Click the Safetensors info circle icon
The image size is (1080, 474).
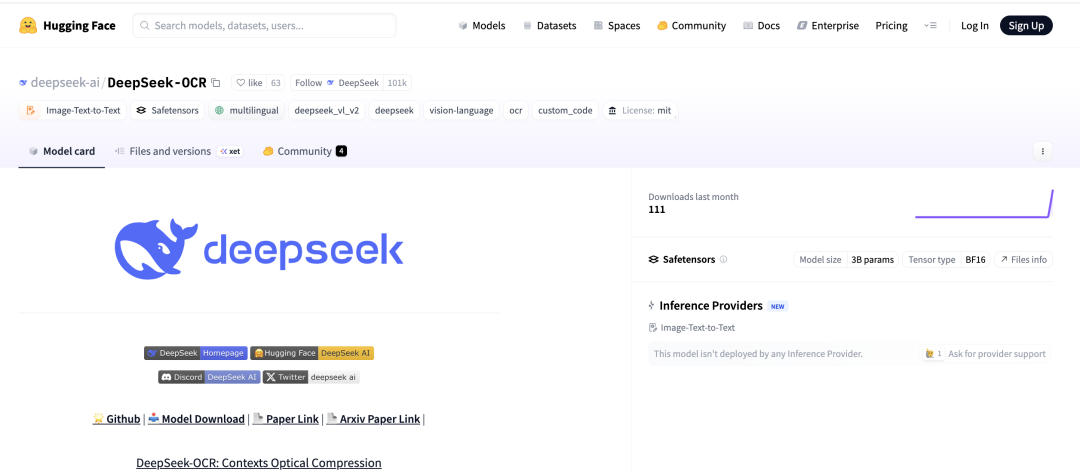click(723, 260)
